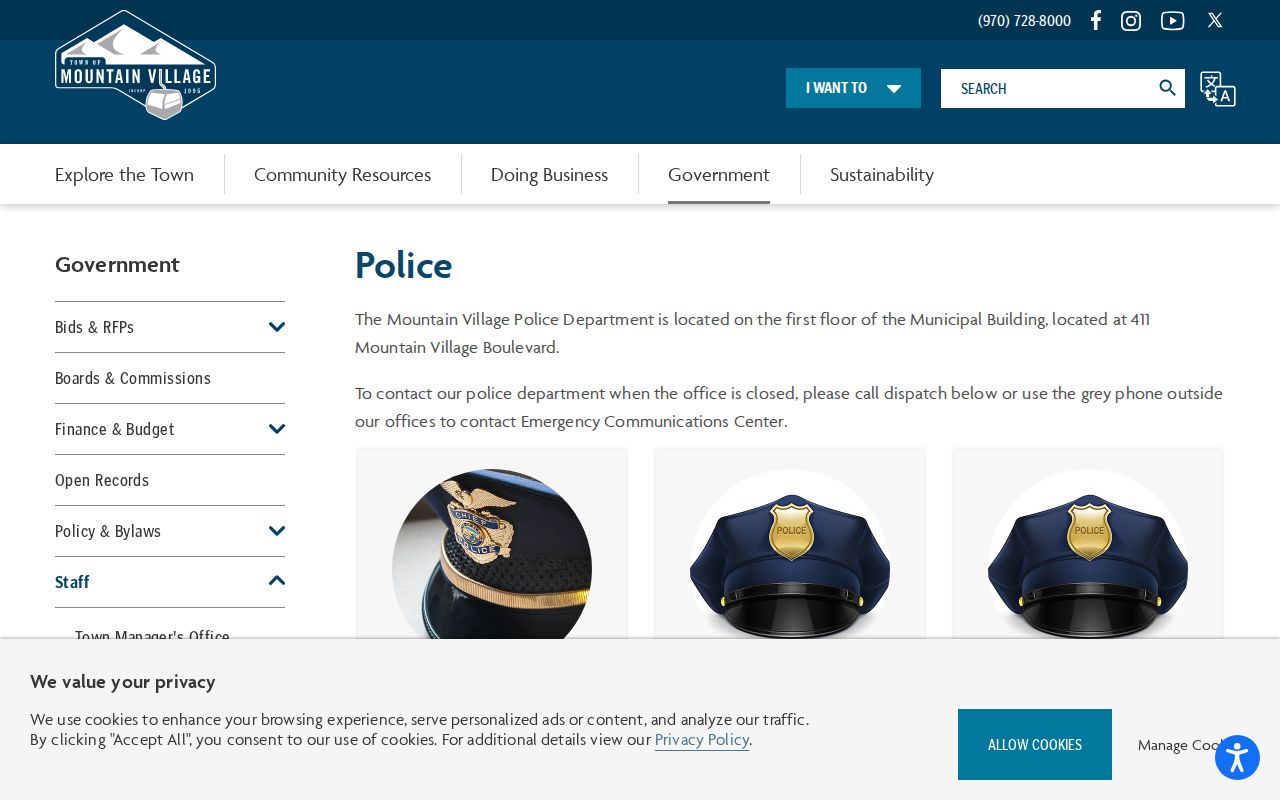Open the YouTube channel icon
This screenshot has width=1280, height=800.
tap(1172, 20)
